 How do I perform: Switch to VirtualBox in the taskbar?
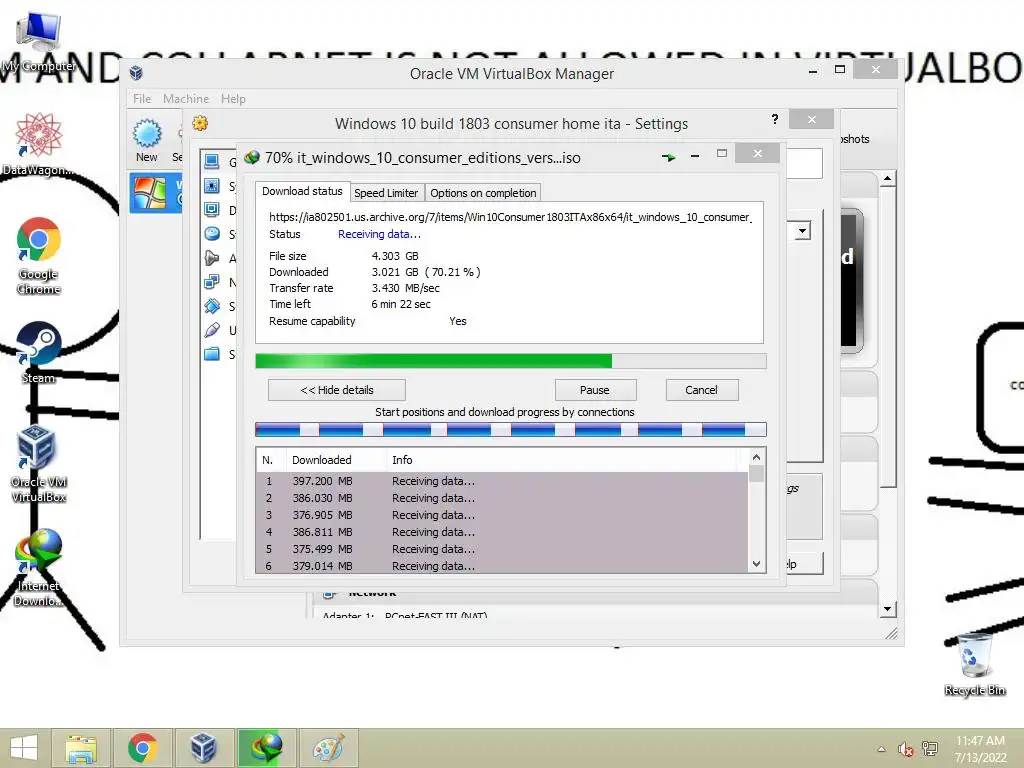coord(204,748)
